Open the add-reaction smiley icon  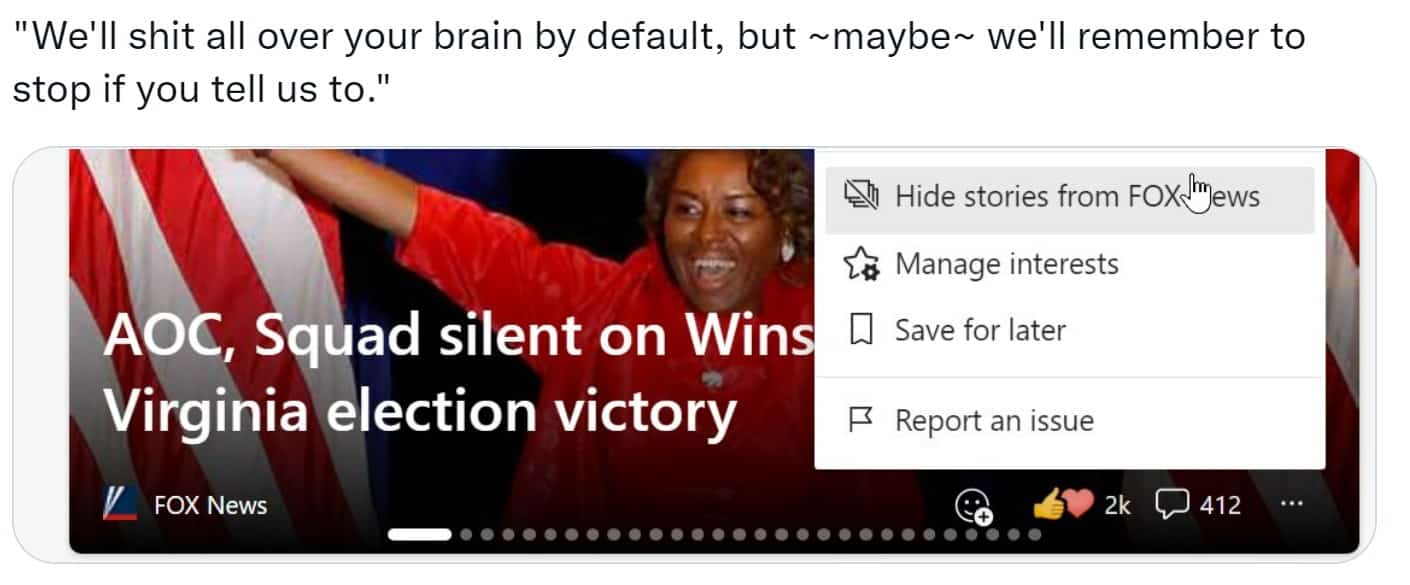(x=974, y=506)
